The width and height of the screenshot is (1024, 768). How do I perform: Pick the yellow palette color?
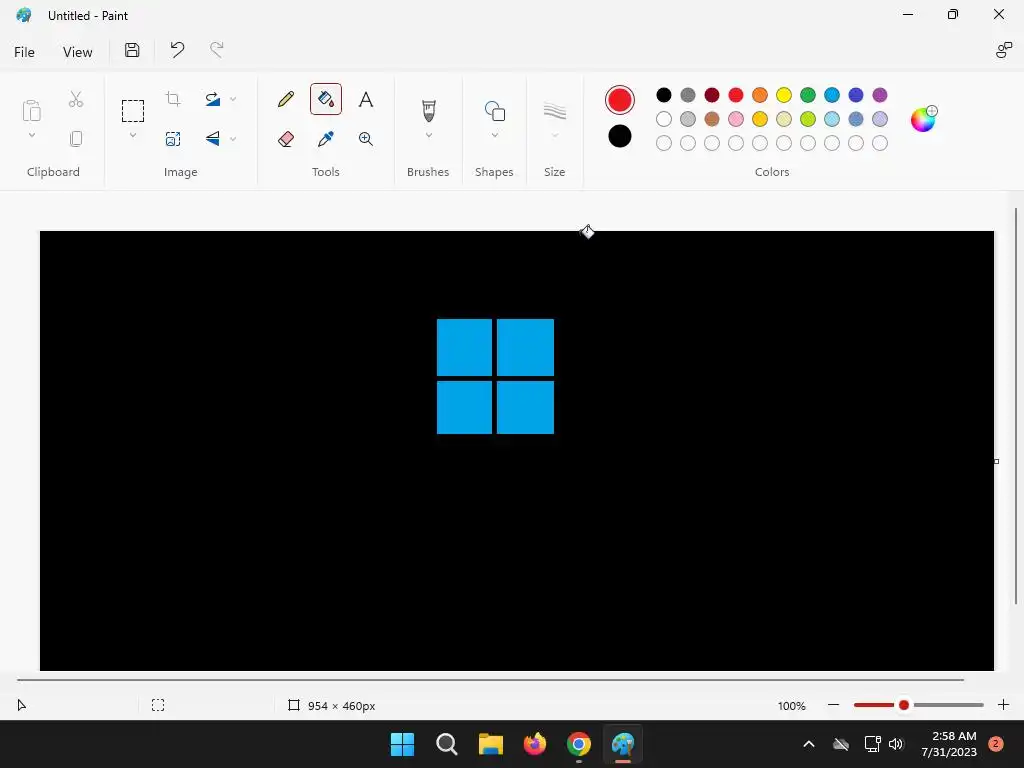point(784,95)
